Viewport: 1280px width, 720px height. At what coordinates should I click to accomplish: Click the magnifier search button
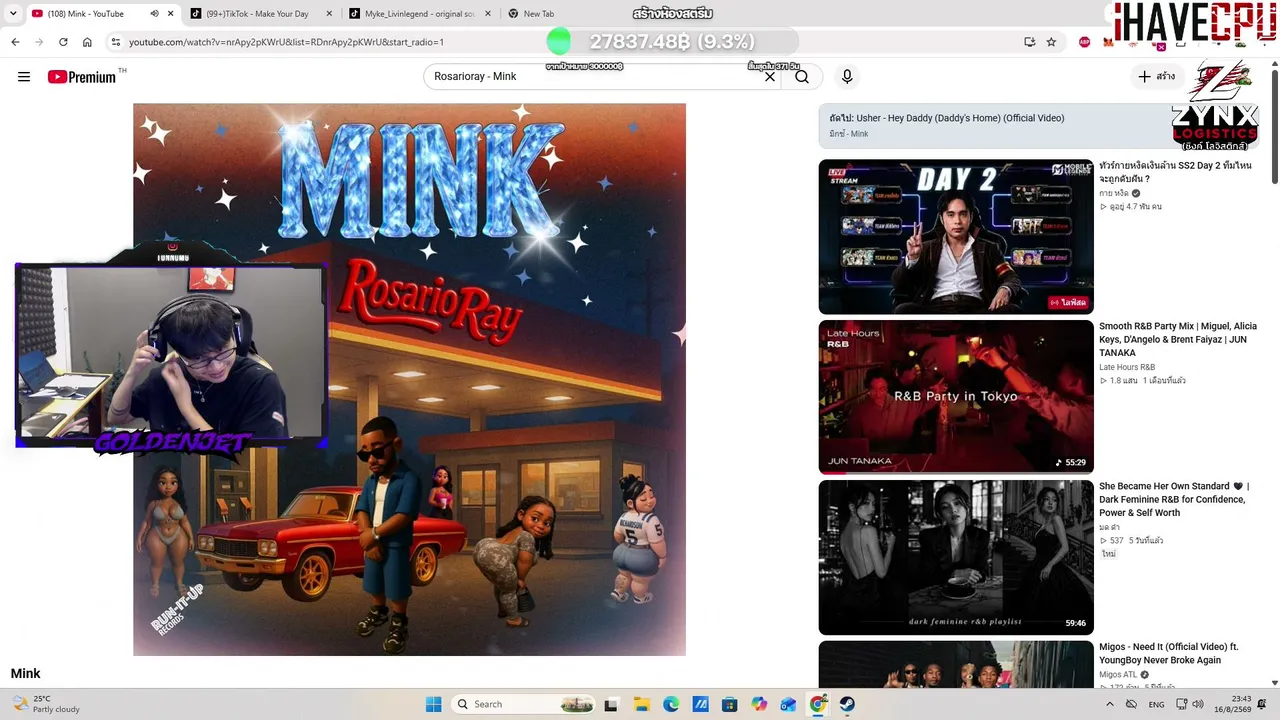click(x=802, y=77)
